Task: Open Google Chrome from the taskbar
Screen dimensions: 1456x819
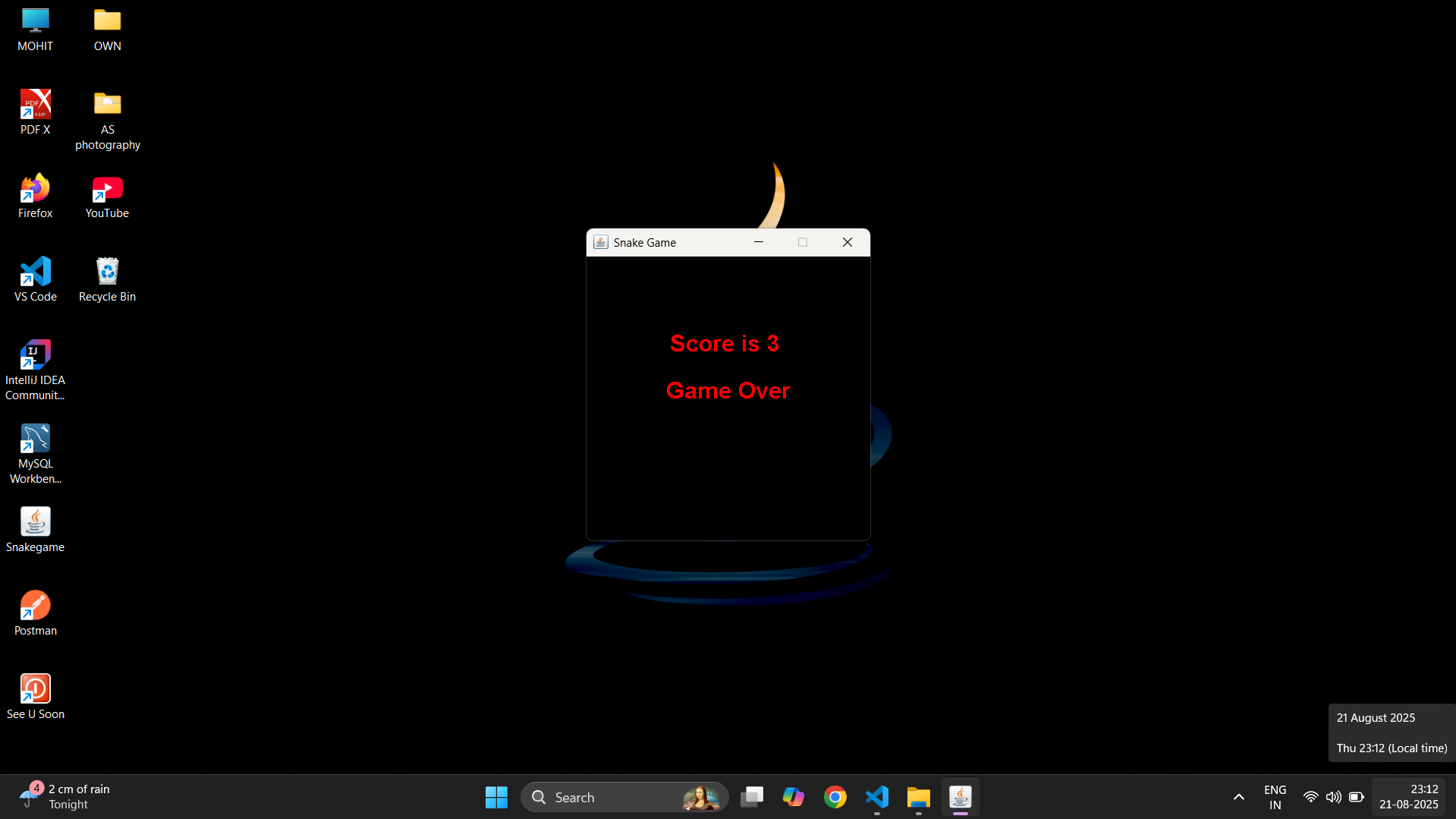Action: pyautogui.click(x=835, y=797)
